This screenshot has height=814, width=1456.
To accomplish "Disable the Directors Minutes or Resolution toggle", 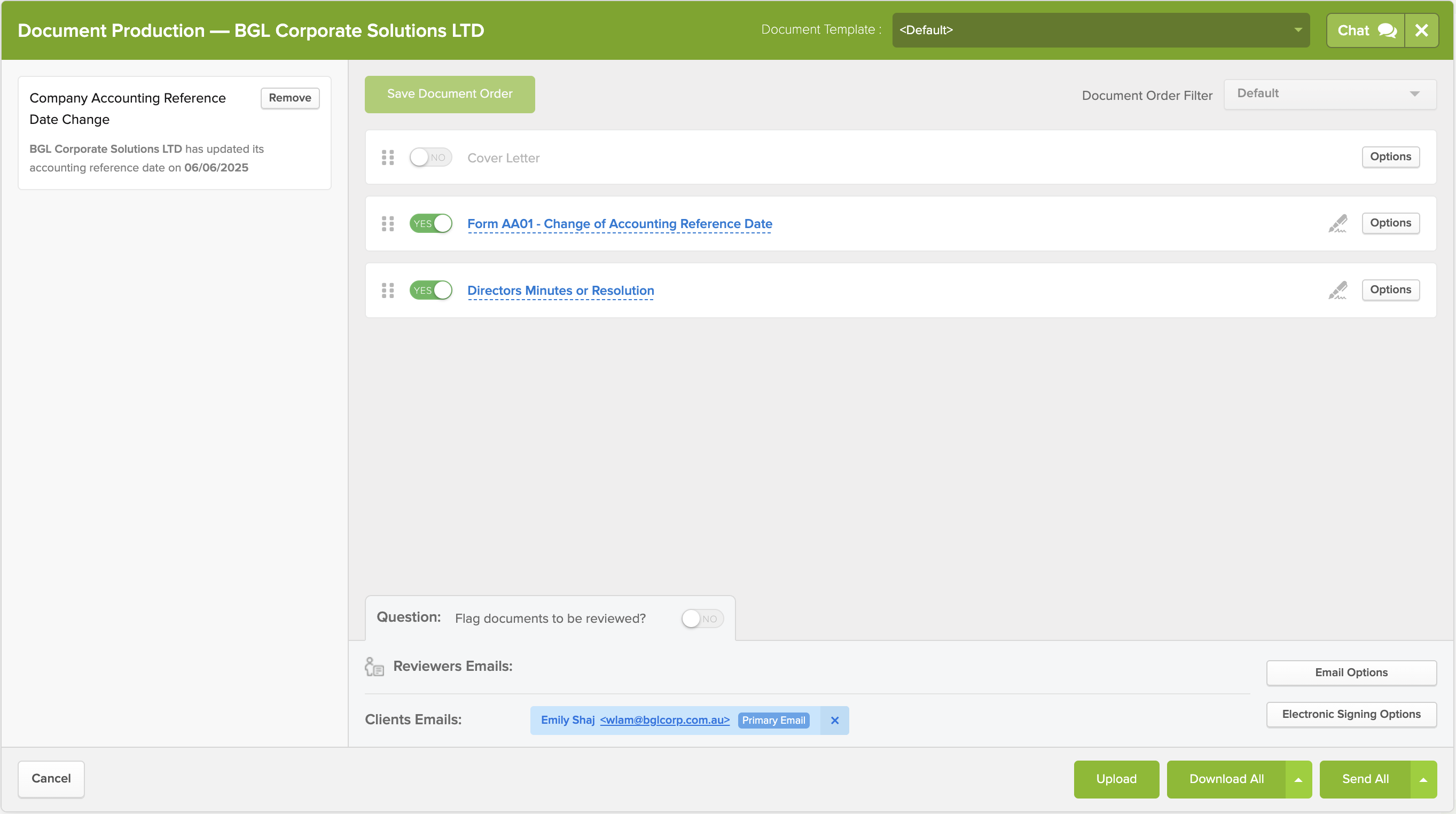I will click(x=430, y=290).
